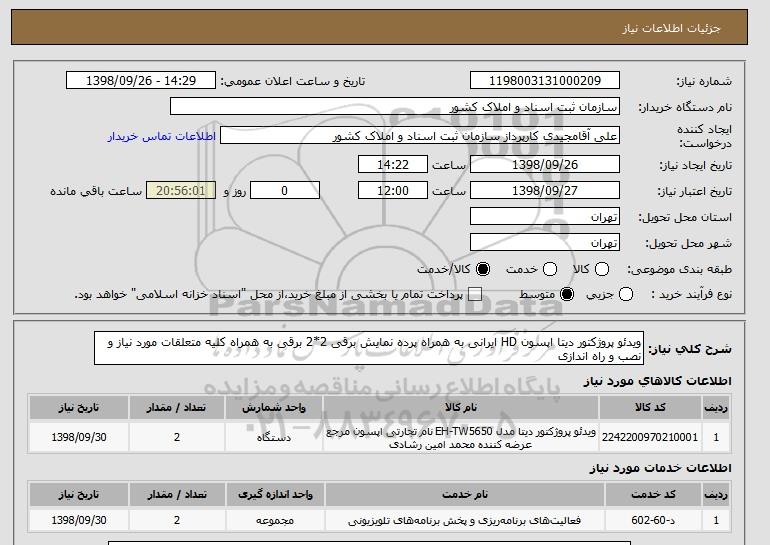
Task: Click the request creator name field
Action: tap(420, 136)
